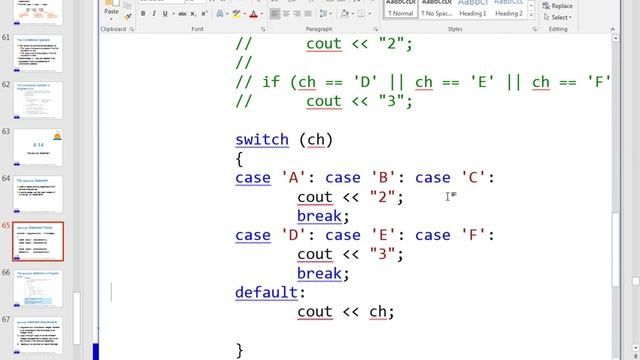This screenshot has width=640, height=360.
Task: Select slide 61 thumbnail in PowerPoint
Action: (38, 53)
